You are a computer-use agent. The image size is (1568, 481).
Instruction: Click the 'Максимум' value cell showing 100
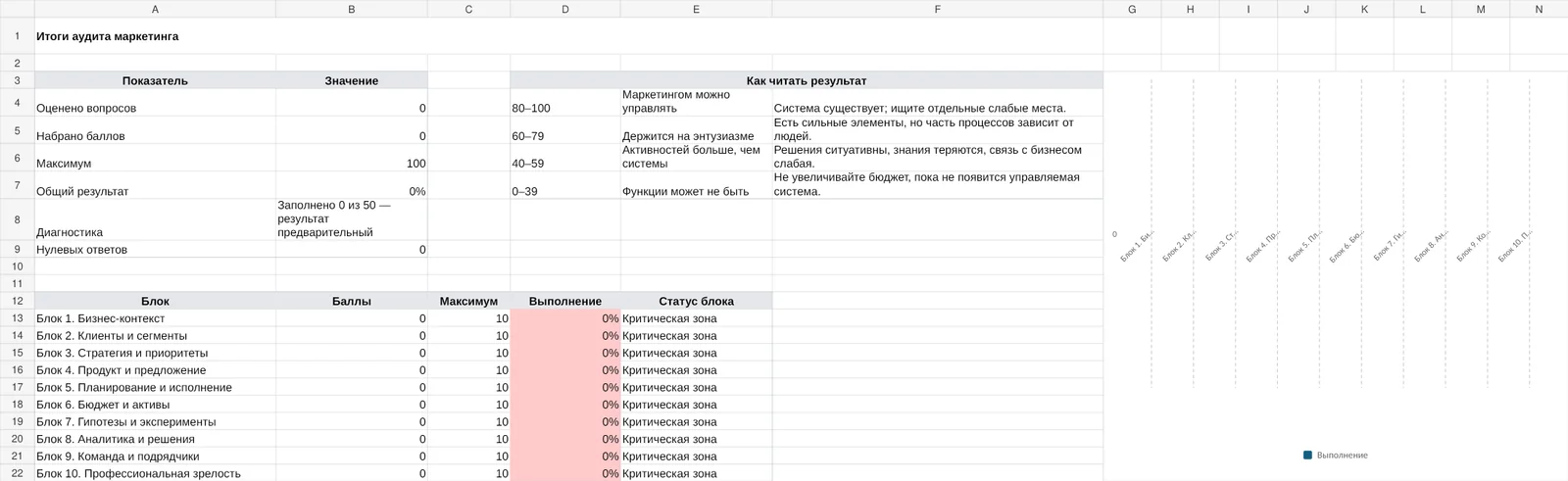(x=352, y=158)
